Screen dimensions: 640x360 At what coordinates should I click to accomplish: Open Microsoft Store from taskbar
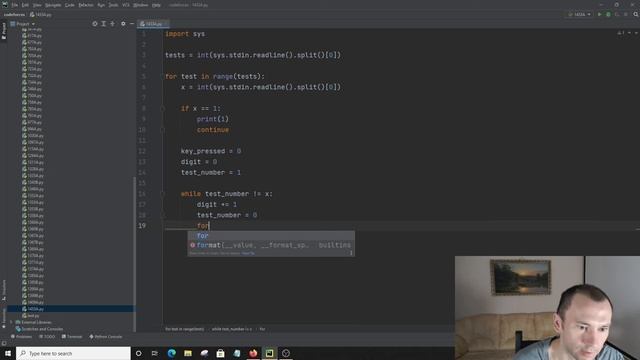click(x=220, y=353)
